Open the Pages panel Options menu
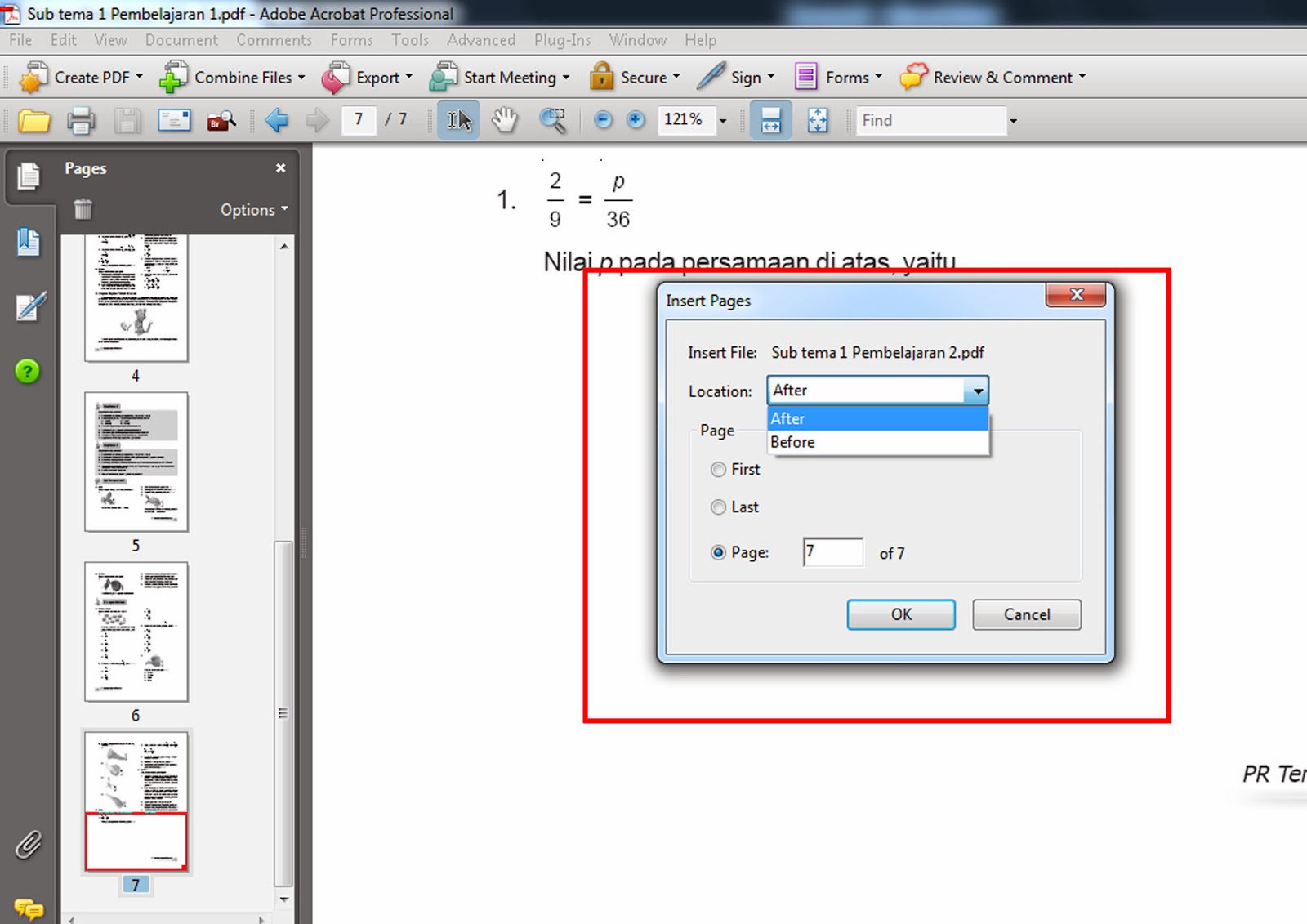 (x=254, y=210)
